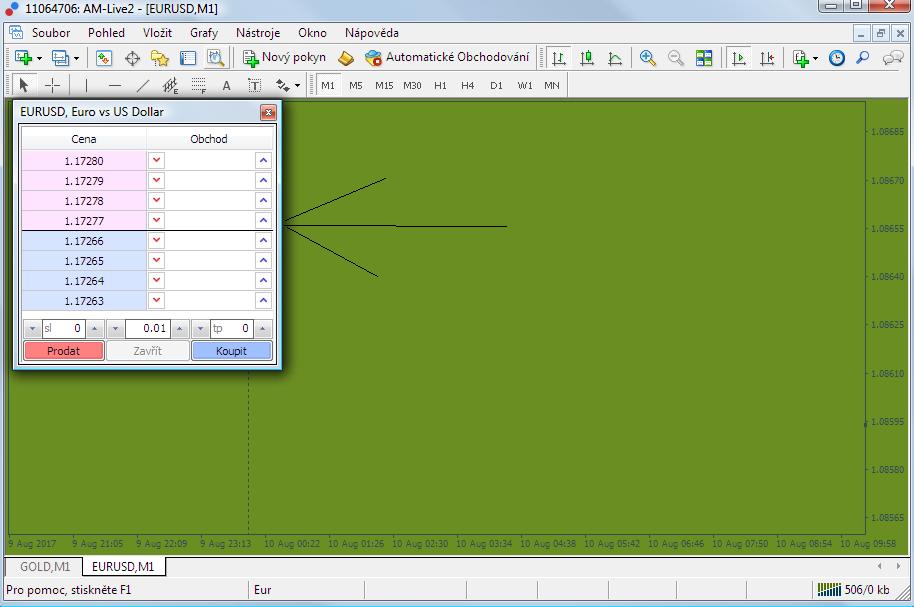
Task: Open the Grafy menu
Action: 204,33
